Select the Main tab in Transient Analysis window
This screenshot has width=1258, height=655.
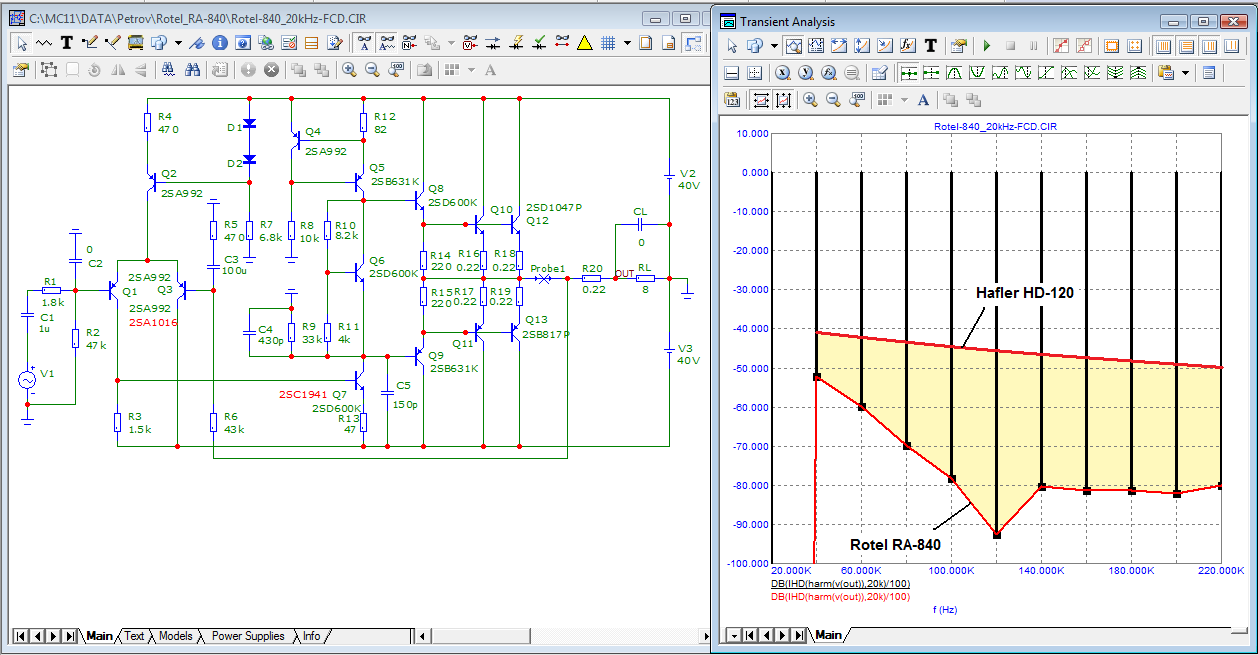[828, 635]
